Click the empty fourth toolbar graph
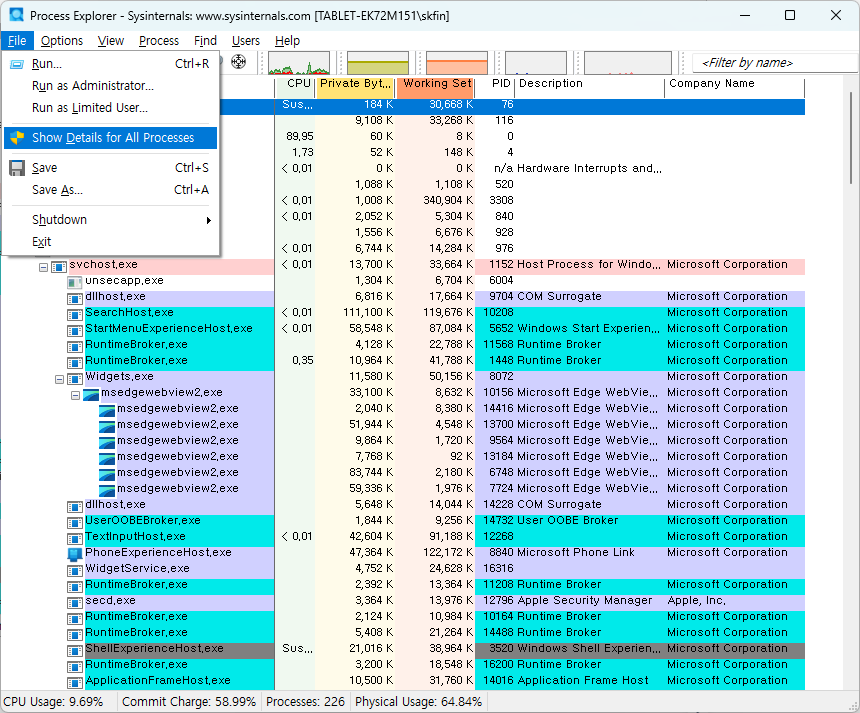Screen dimensions: 860x713 [x=536, y=63]
